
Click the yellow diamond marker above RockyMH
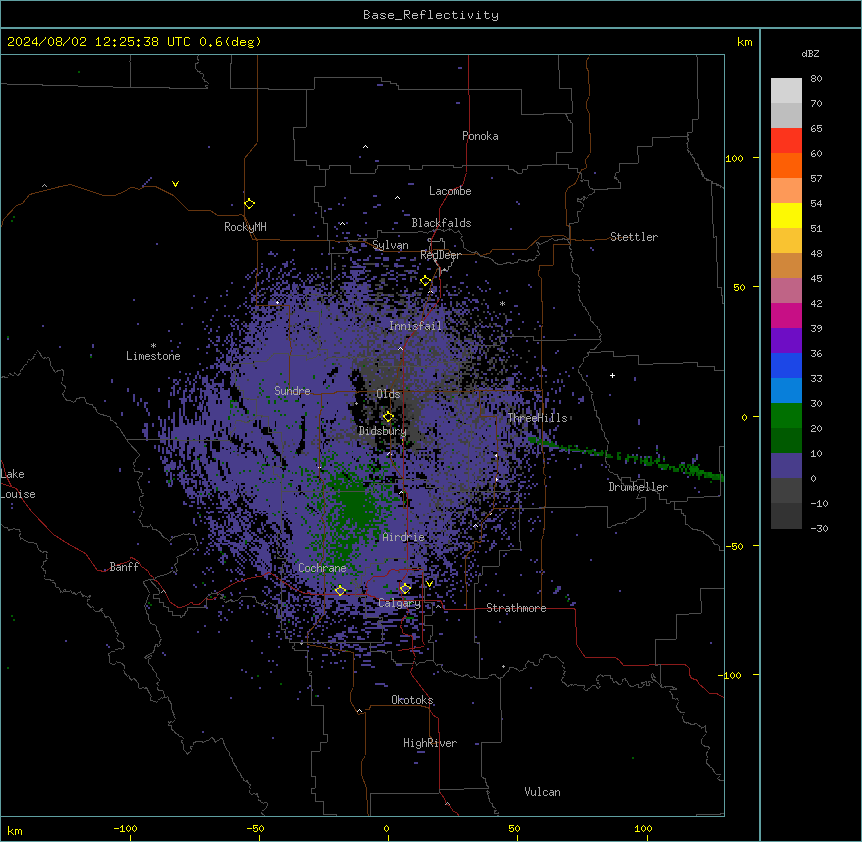tap(250, 204)
